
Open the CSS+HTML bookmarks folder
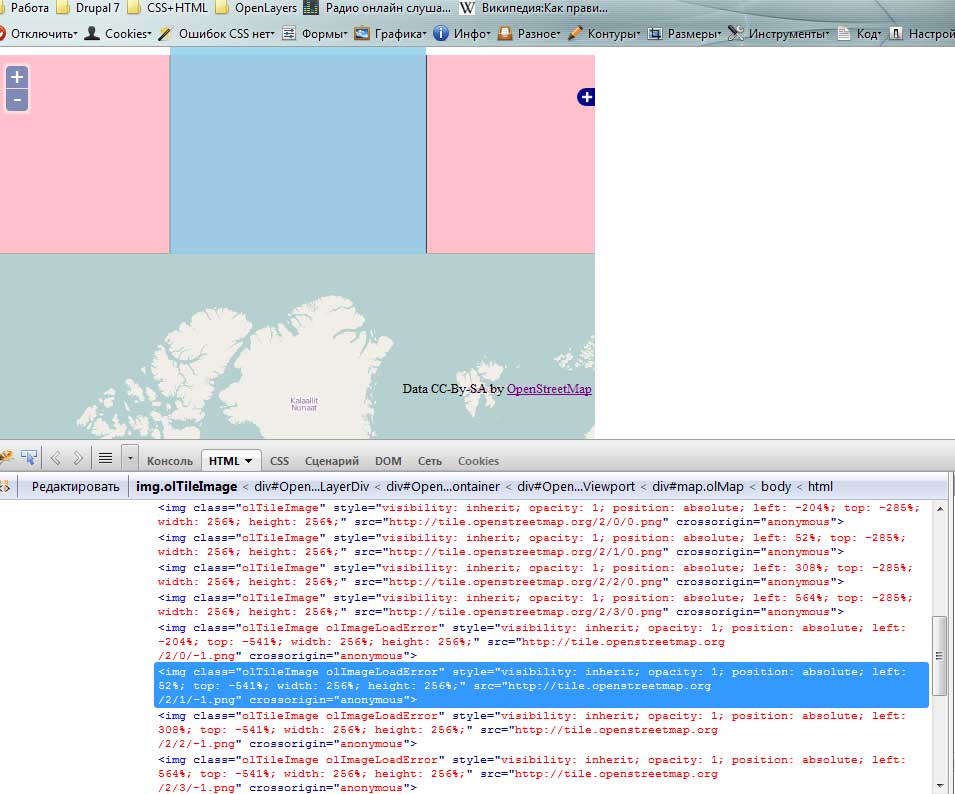[167, 8]
